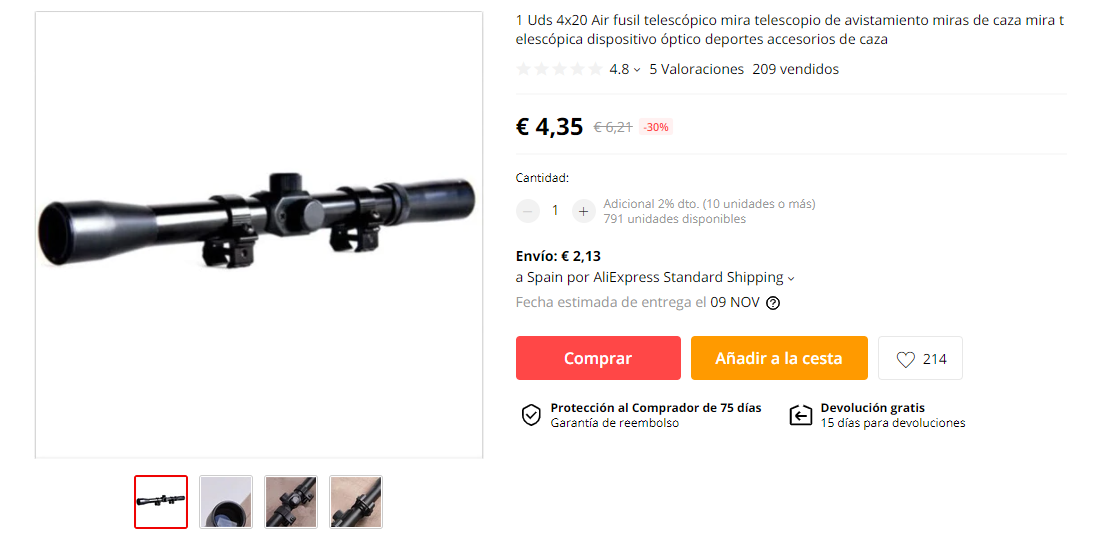The width and height of the screenshot is (1095, 550).
Task: Select the fourth scope thumbnail
Action: tap(355, 502)
